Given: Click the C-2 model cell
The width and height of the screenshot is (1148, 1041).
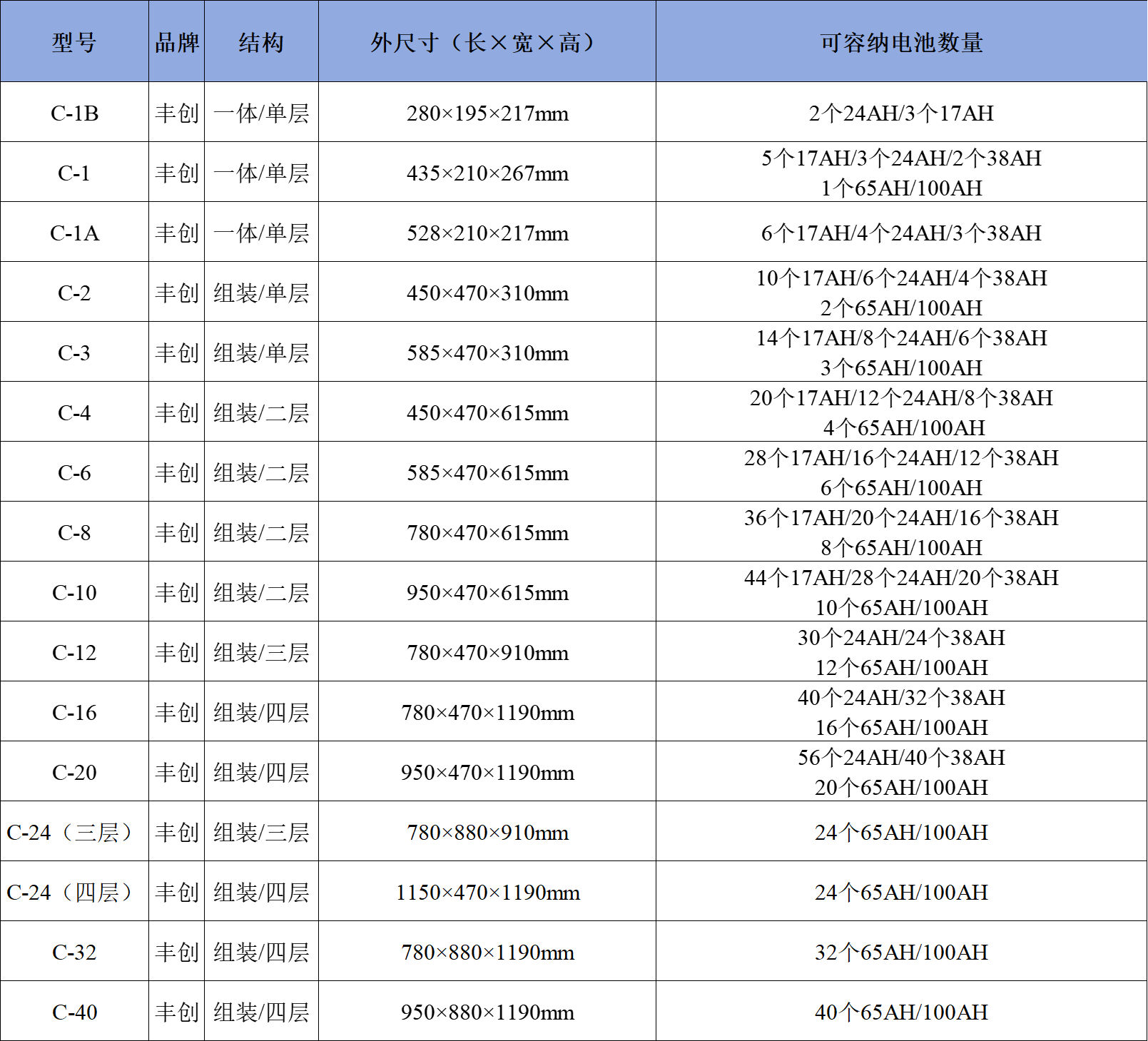Looking at the screenshot, I should [x=74, y=293].
